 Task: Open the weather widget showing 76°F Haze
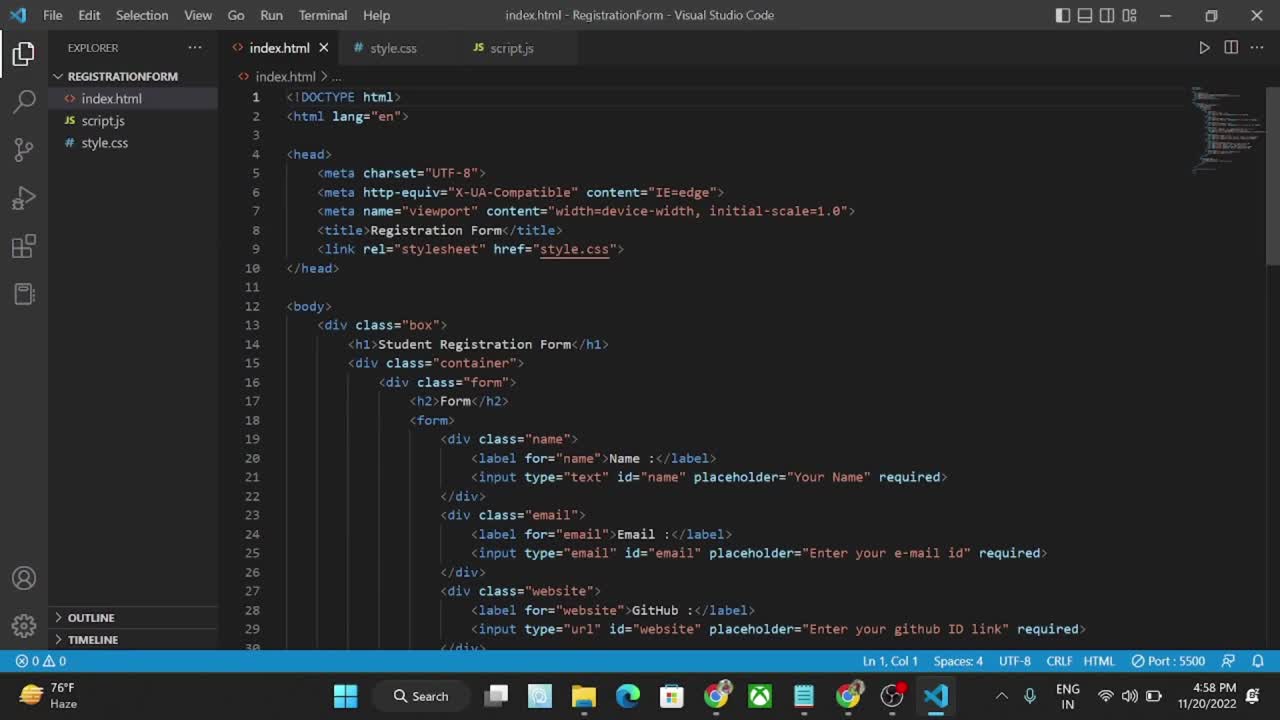(50, 696)
